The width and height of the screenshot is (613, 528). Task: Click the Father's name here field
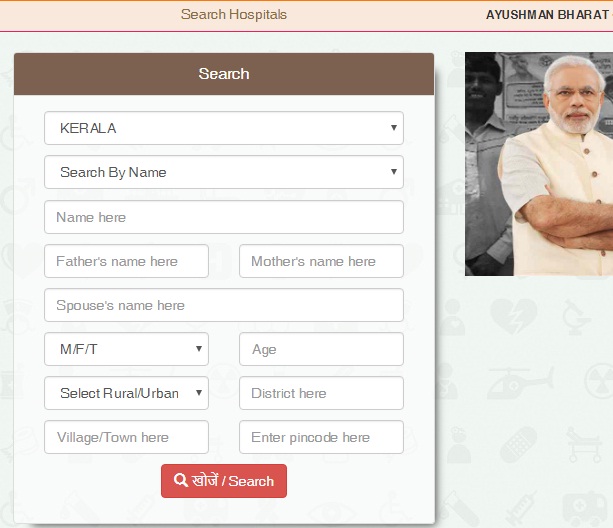pos(126,261)
